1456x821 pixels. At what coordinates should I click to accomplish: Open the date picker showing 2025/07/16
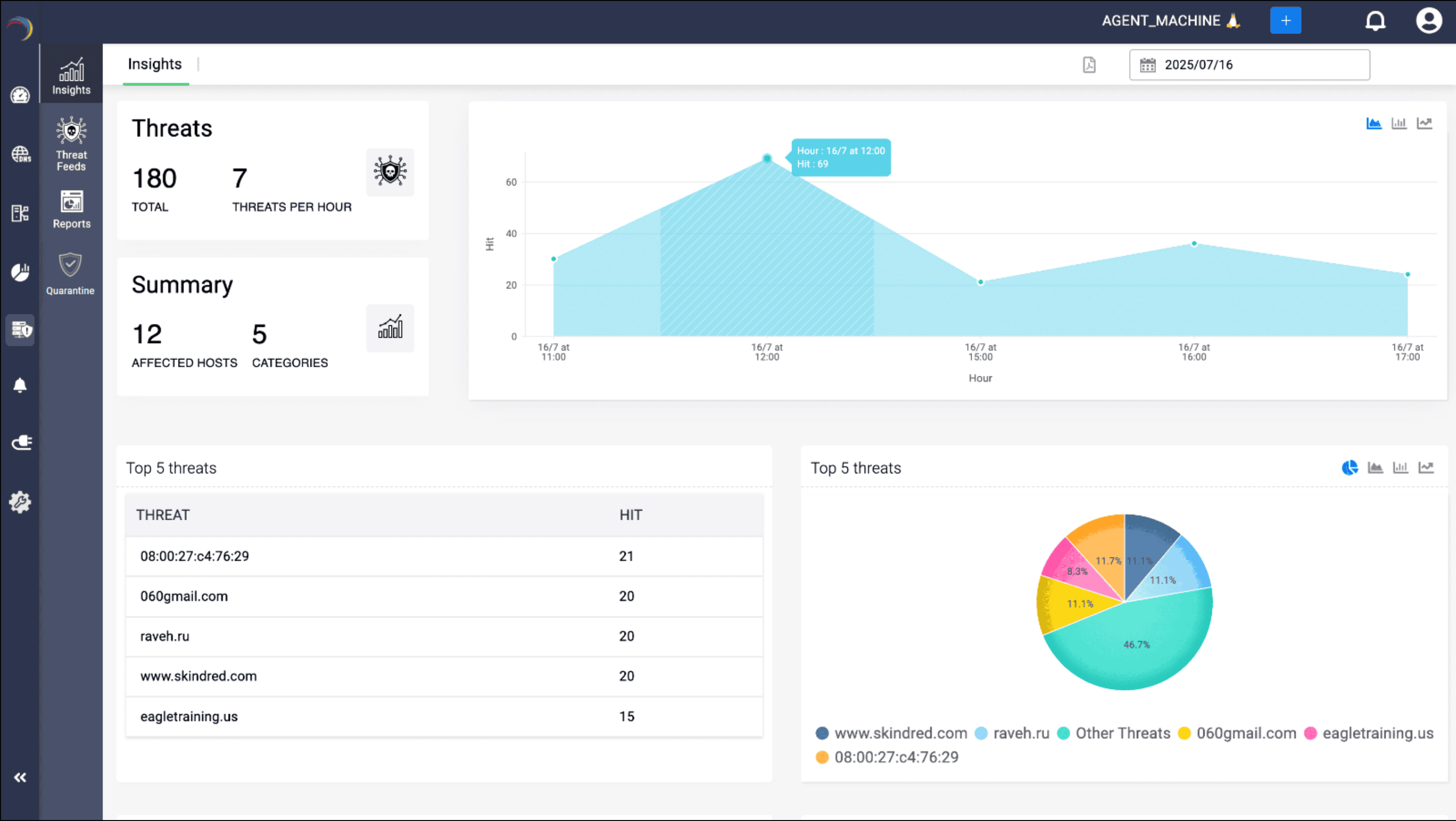tap(1248, 64)
